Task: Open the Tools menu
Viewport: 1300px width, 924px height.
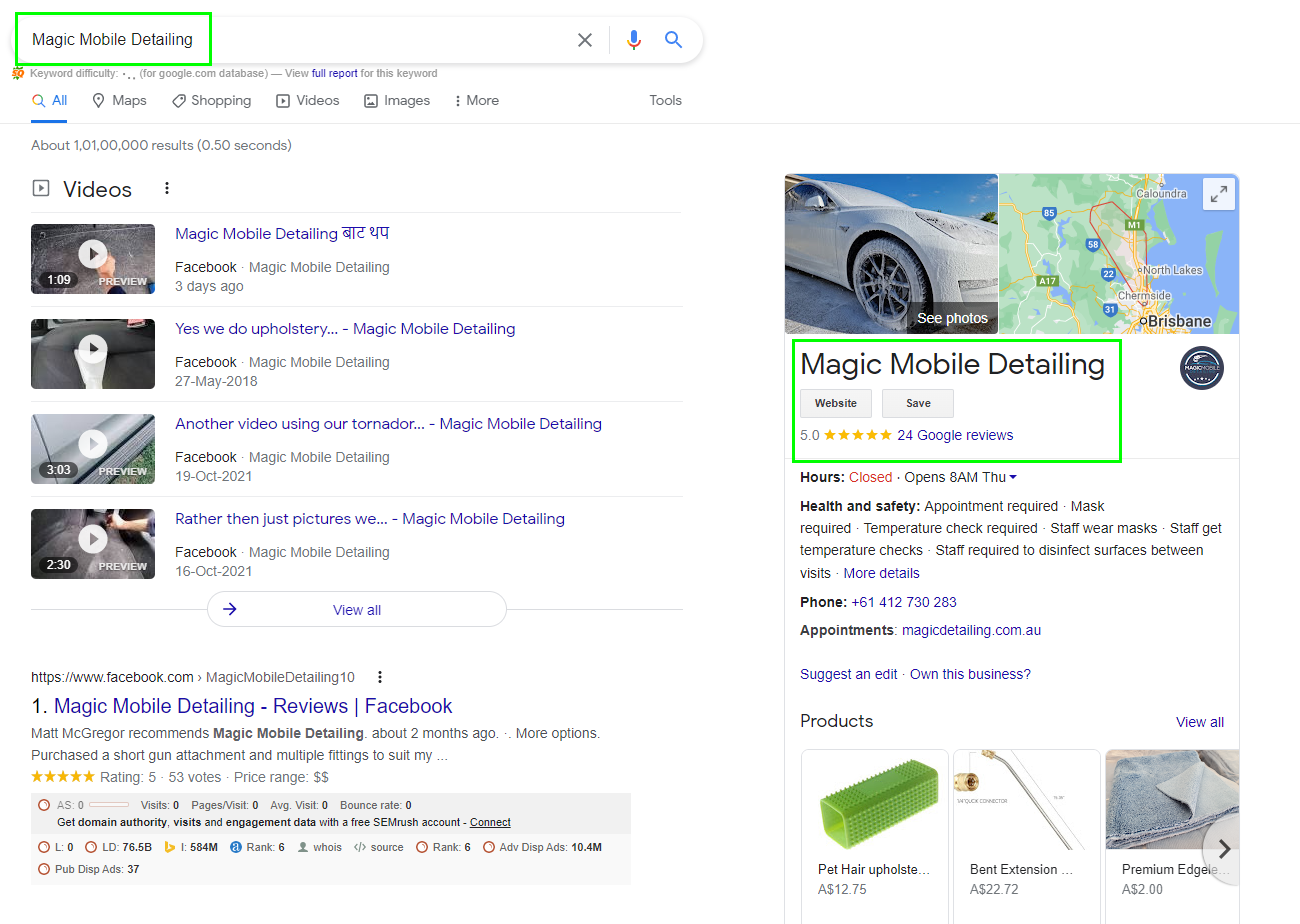Action: click(x=665, y=100)
